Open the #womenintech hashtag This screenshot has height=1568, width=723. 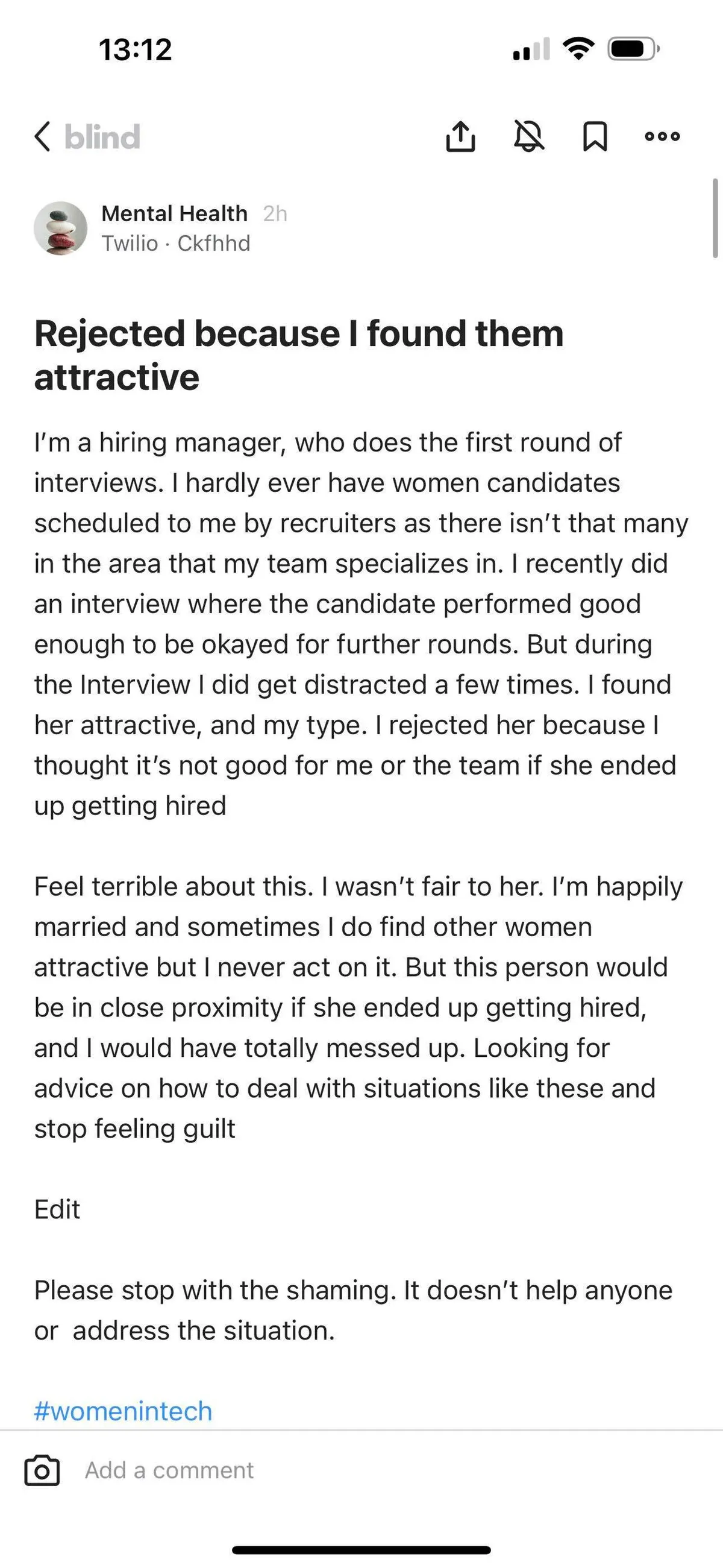(123, 1411)
